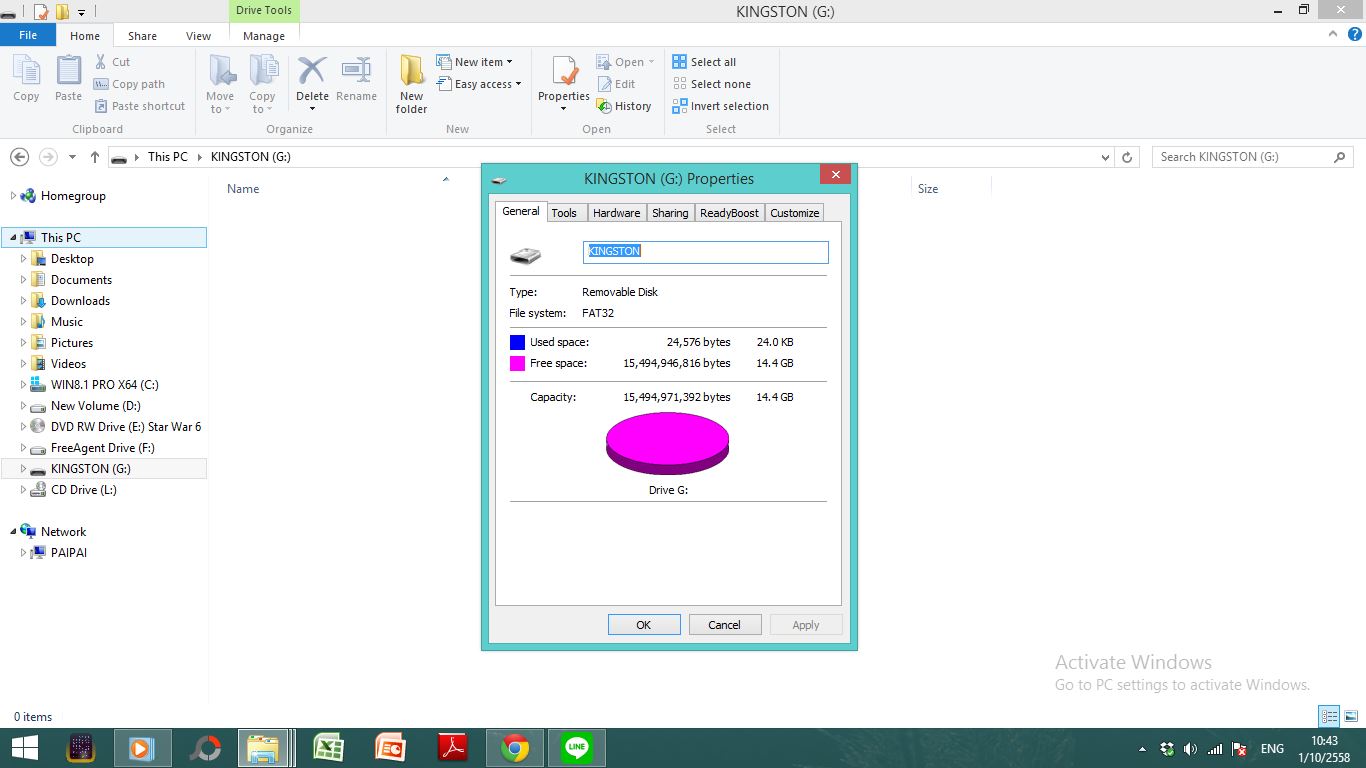This screenshot has height=768, width=1366.
Task: Click Cancel in Properties dialog
Action: (724, 625)
